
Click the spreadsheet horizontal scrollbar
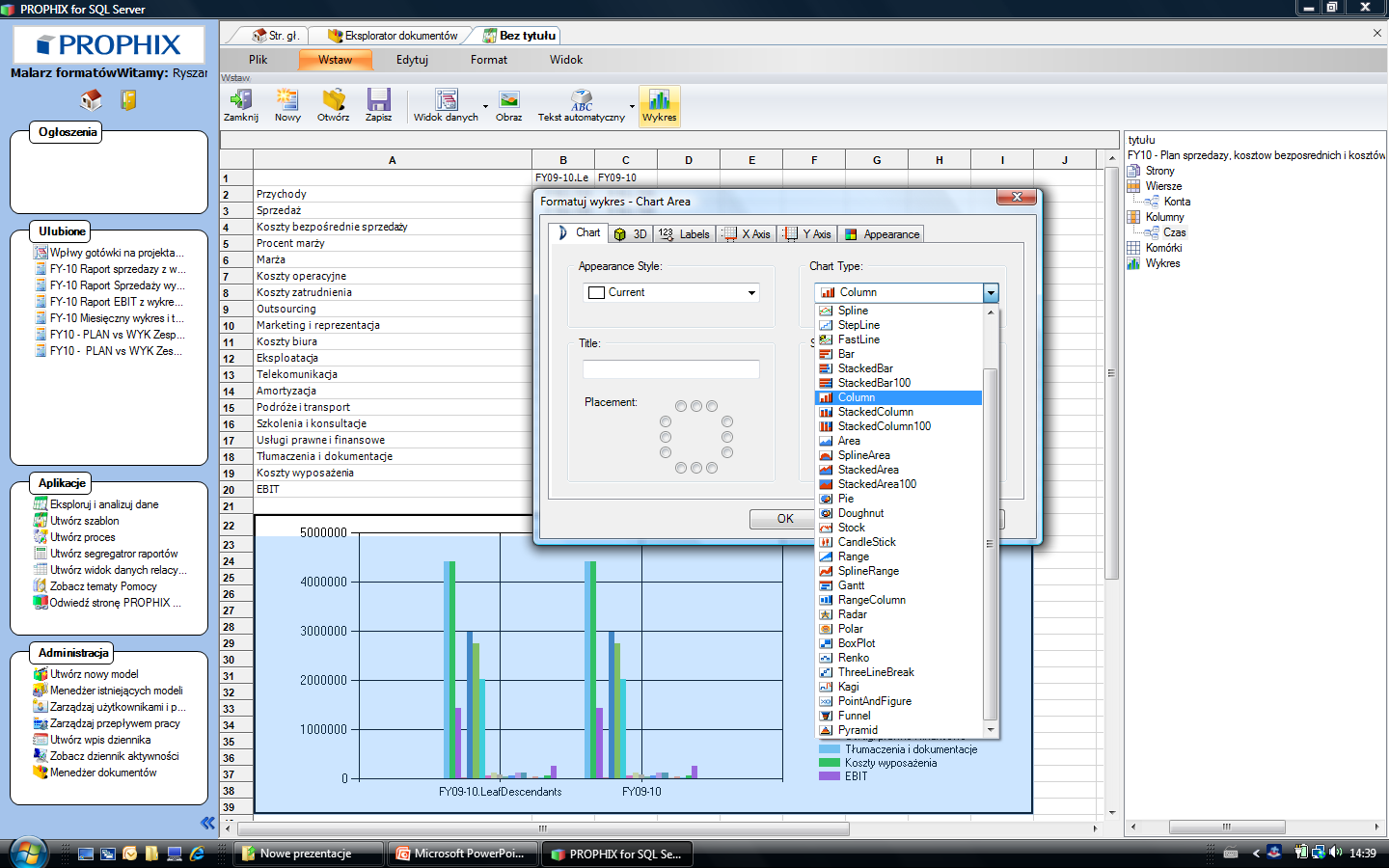pos(543,828)
